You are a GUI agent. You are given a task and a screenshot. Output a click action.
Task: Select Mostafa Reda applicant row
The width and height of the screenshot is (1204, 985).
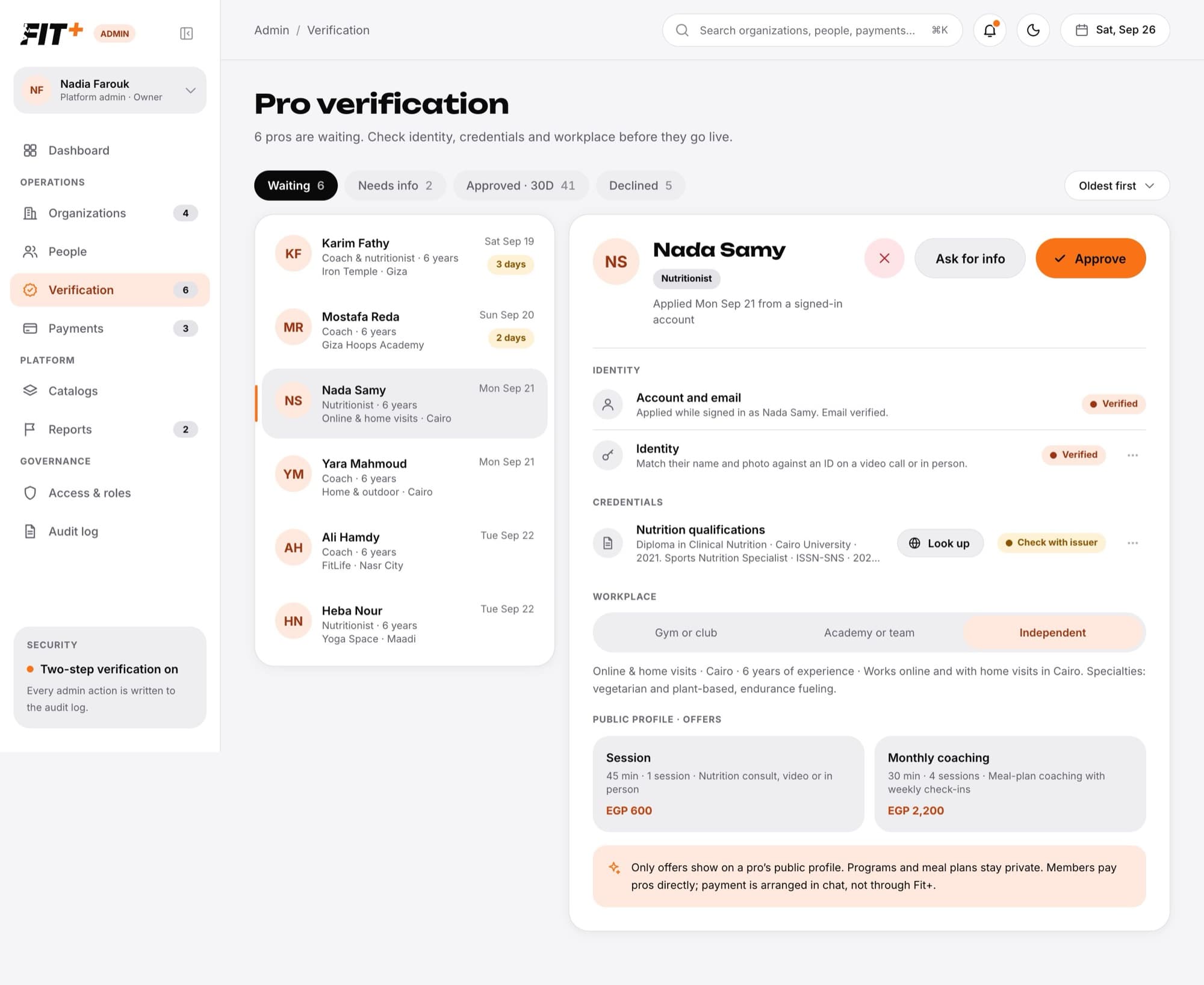pos(405,330)
